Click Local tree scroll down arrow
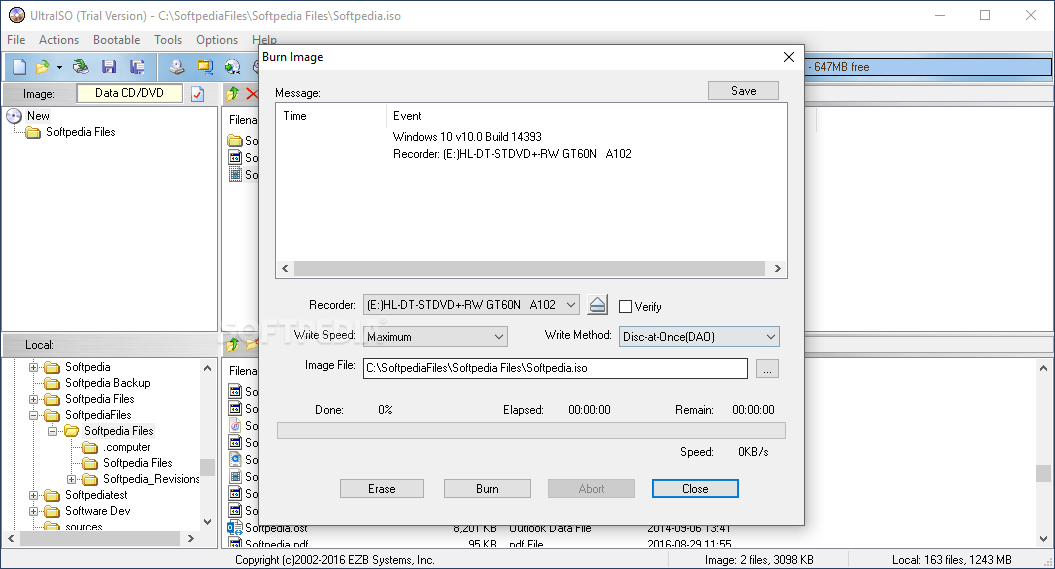The width and height of the screenshot is (1055, 569). click(x=207, y=522)
